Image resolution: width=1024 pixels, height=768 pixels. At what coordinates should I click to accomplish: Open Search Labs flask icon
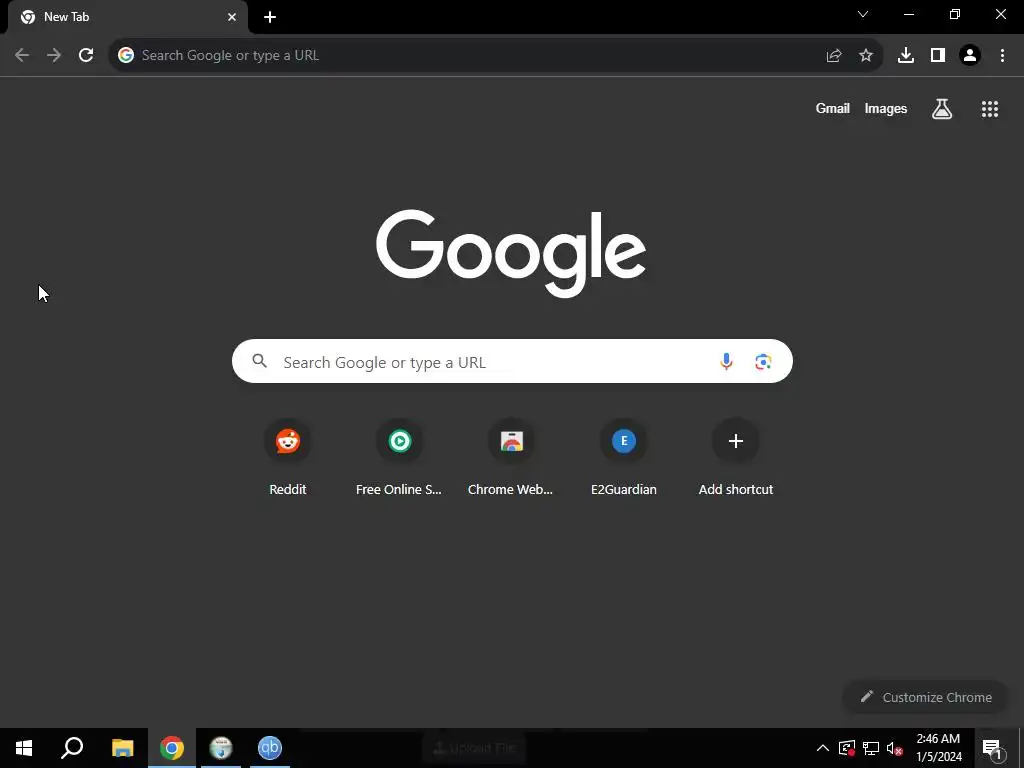coord(942,109)
